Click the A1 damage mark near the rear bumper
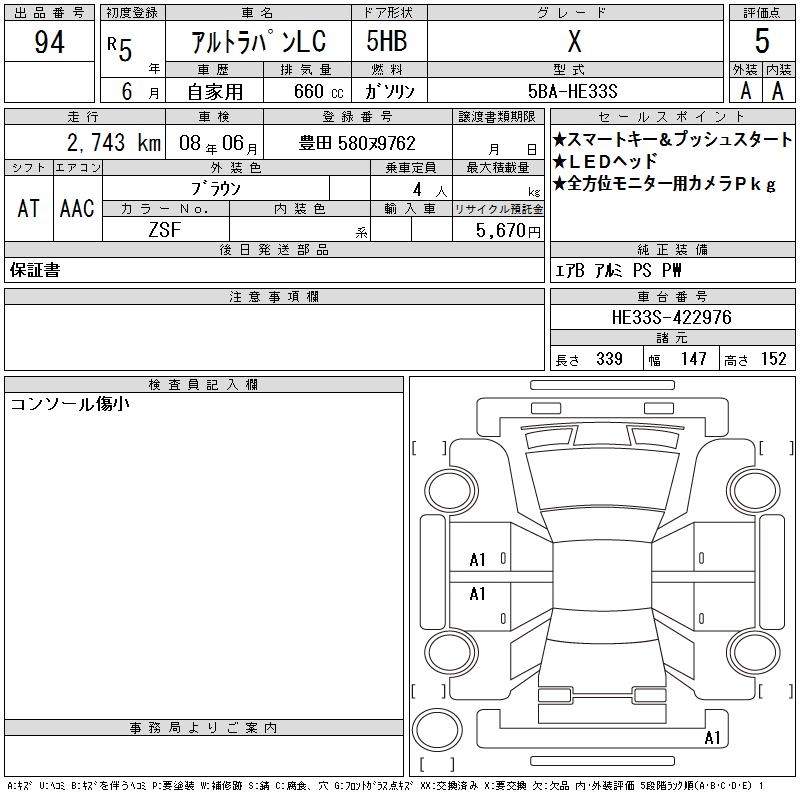This screenshot has width=800, height=800. click(x=712, y=739)
